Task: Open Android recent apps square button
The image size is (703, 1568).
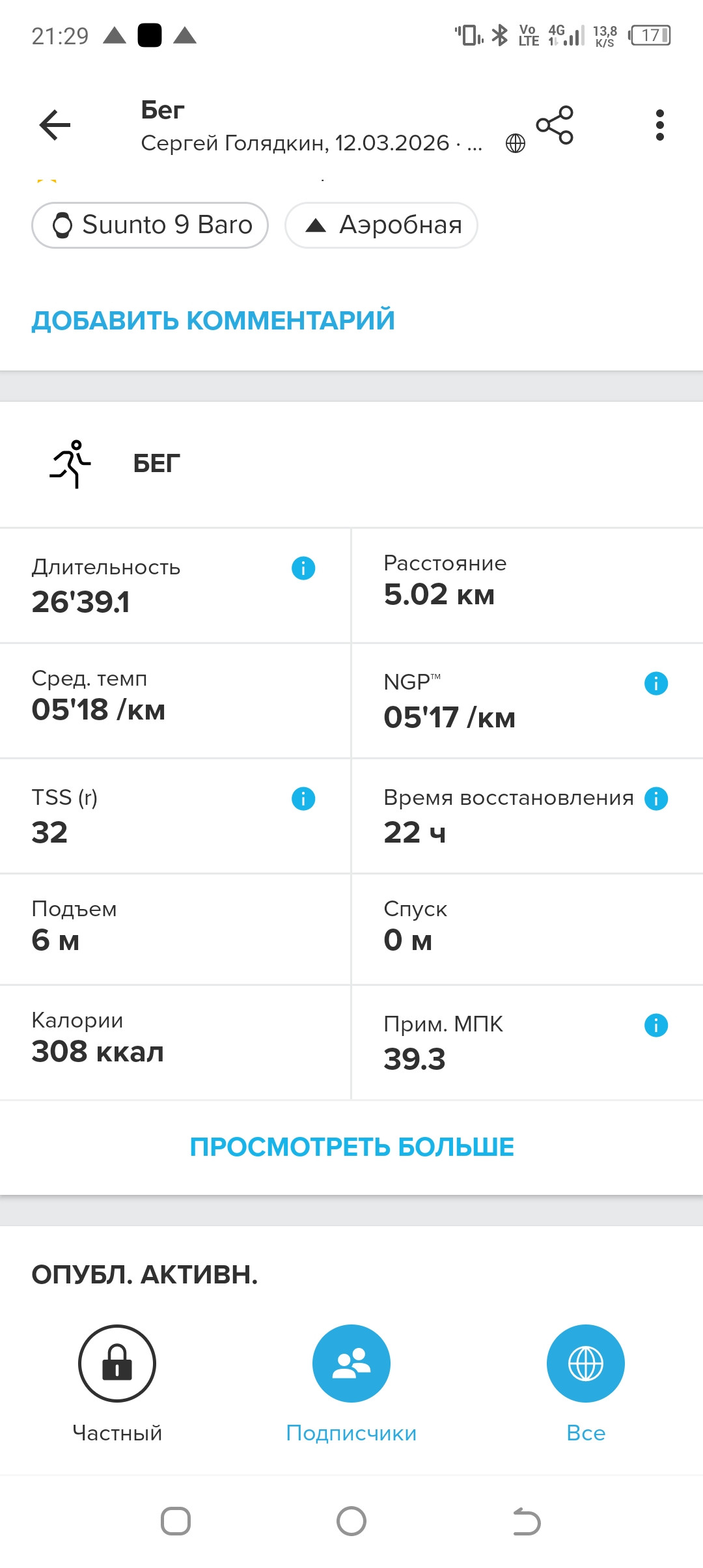Action: pos(176,1522)
